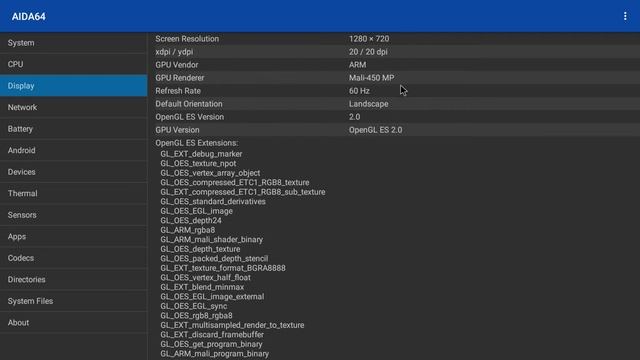This screenshot has width=640, height=360.
Task: Select the GL_ARM_mali_program_binary extension
Action: [214, 354]
